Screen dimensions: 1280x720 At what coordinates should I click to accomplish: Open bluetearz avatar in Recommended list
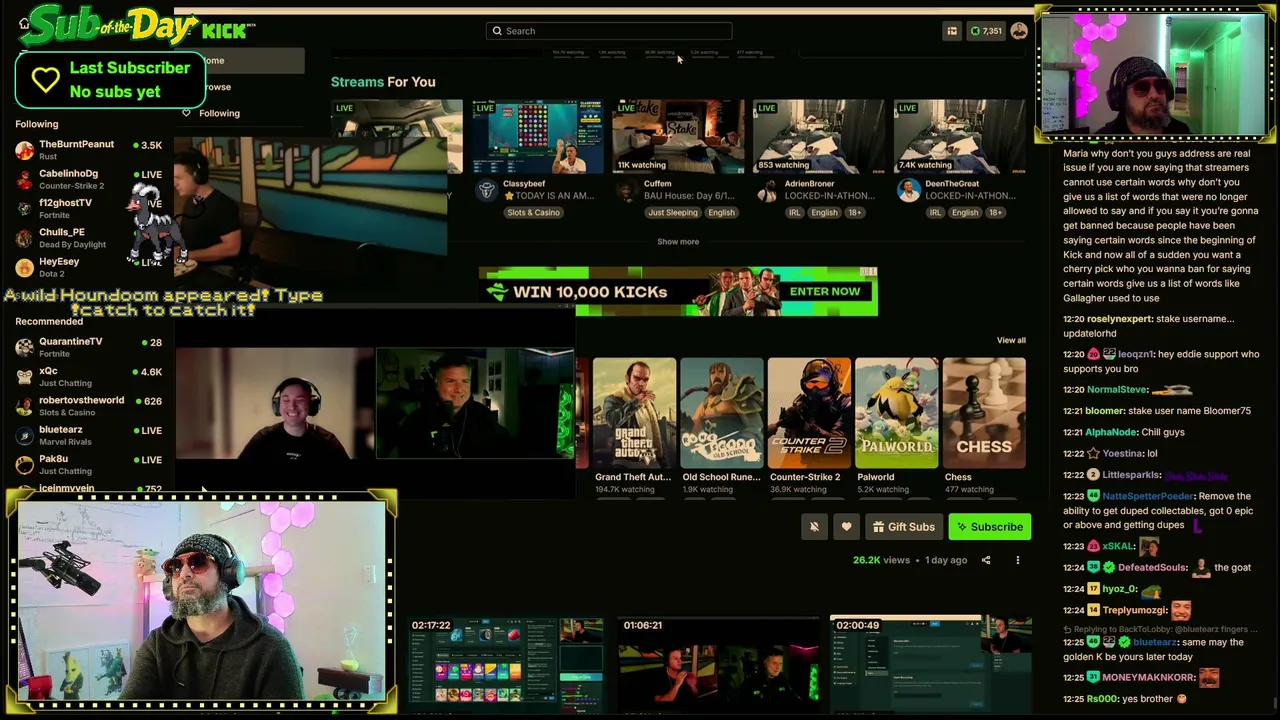(x=24, y=435)
